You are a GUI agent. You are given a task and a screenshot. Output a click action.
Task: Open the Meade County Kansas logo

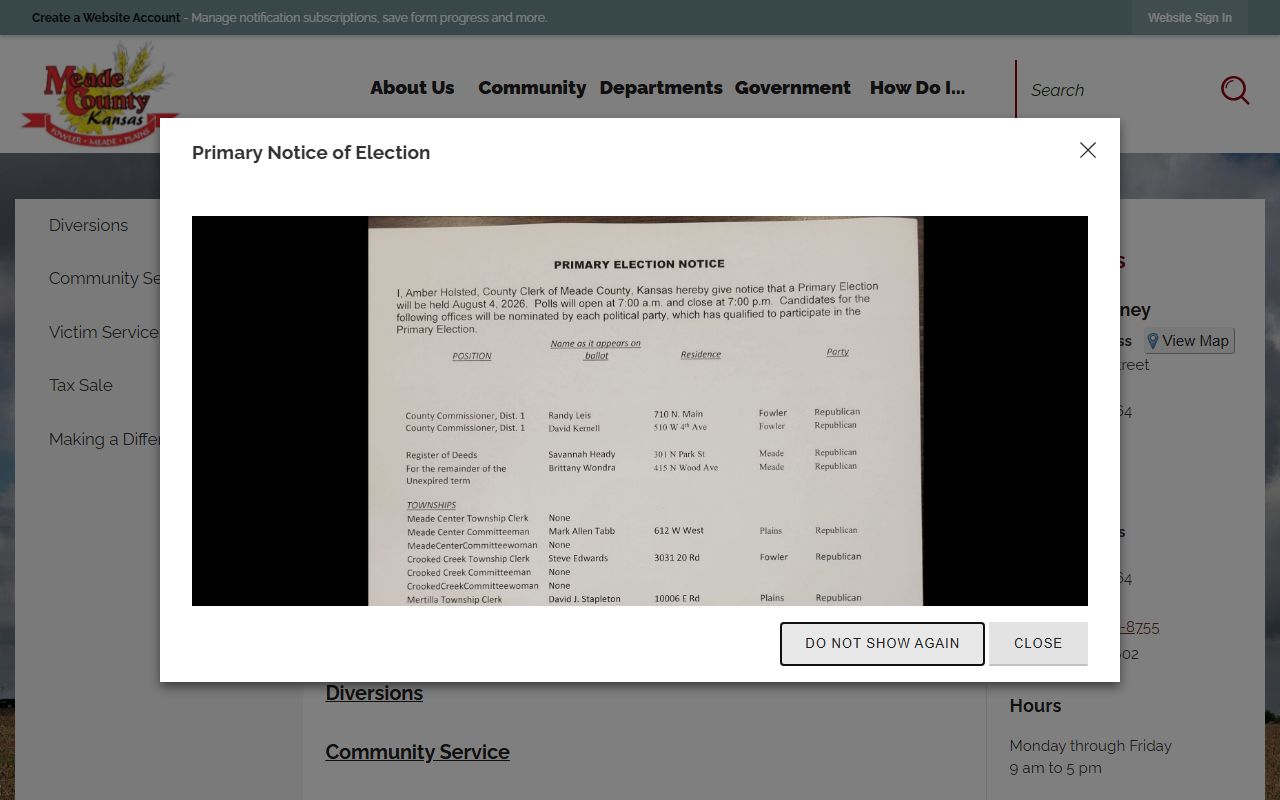pyautogui.click(x=99, y=95)
